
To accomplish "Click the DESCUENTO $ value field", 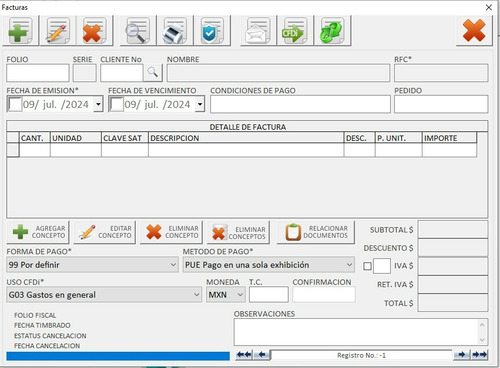I will click(x=453, y=248).
